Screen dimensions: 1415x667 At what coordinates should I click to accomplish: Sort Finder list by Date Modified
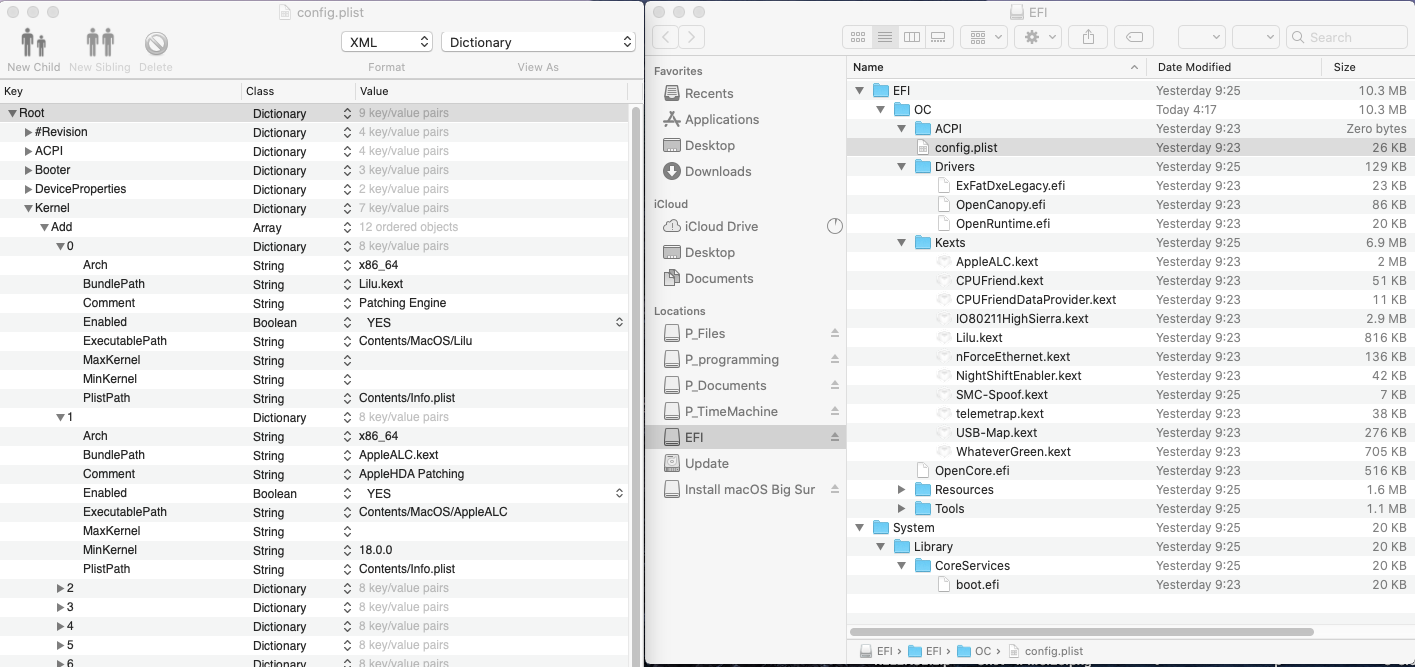[1234, 67]
